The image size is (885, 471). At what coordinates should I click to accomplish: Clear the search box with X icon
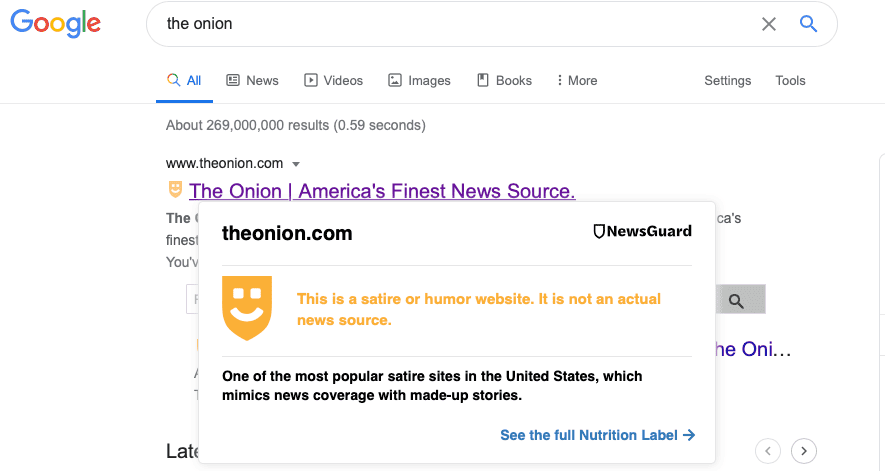[769, 24]
